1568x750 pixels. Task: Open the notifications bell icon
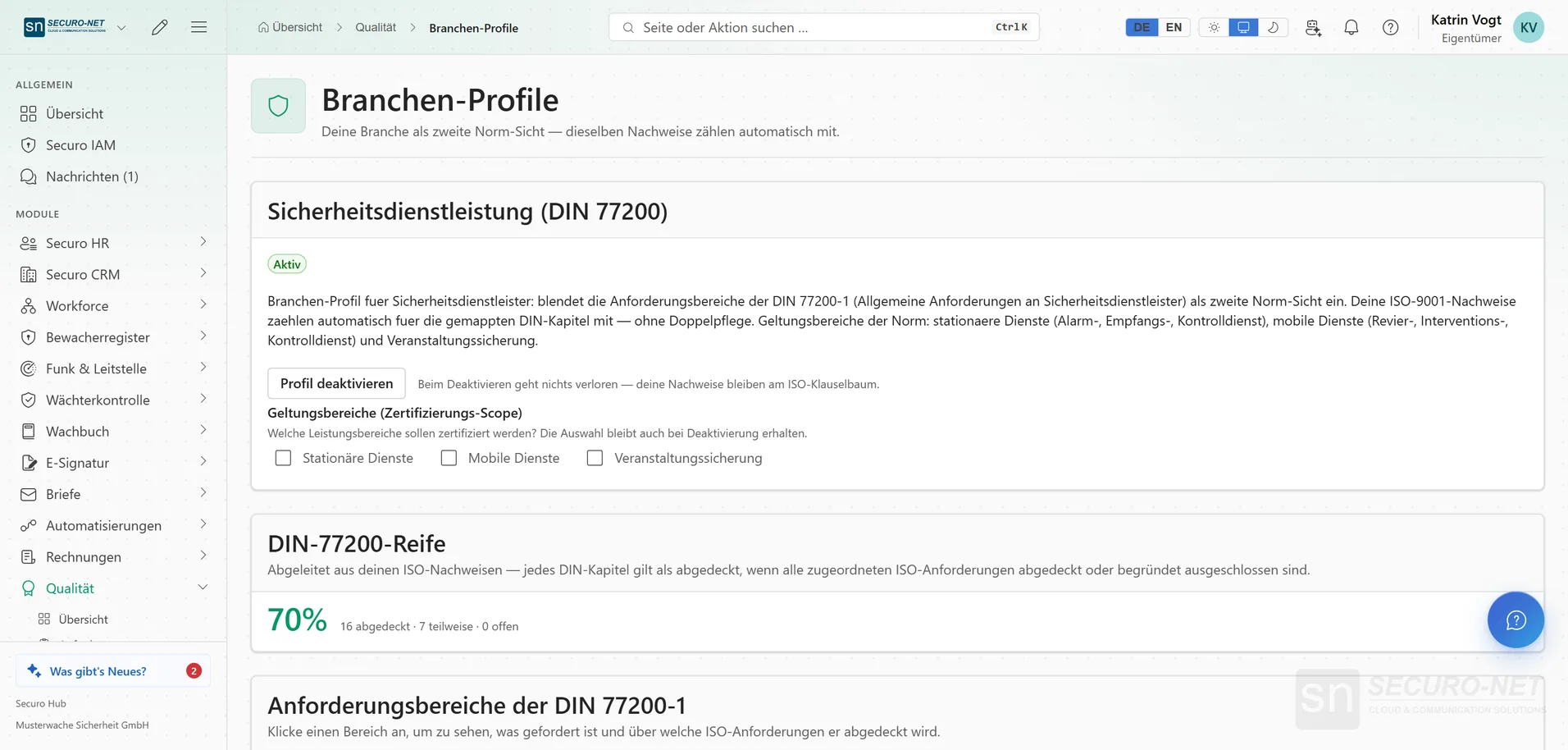tap(1351, 27)
